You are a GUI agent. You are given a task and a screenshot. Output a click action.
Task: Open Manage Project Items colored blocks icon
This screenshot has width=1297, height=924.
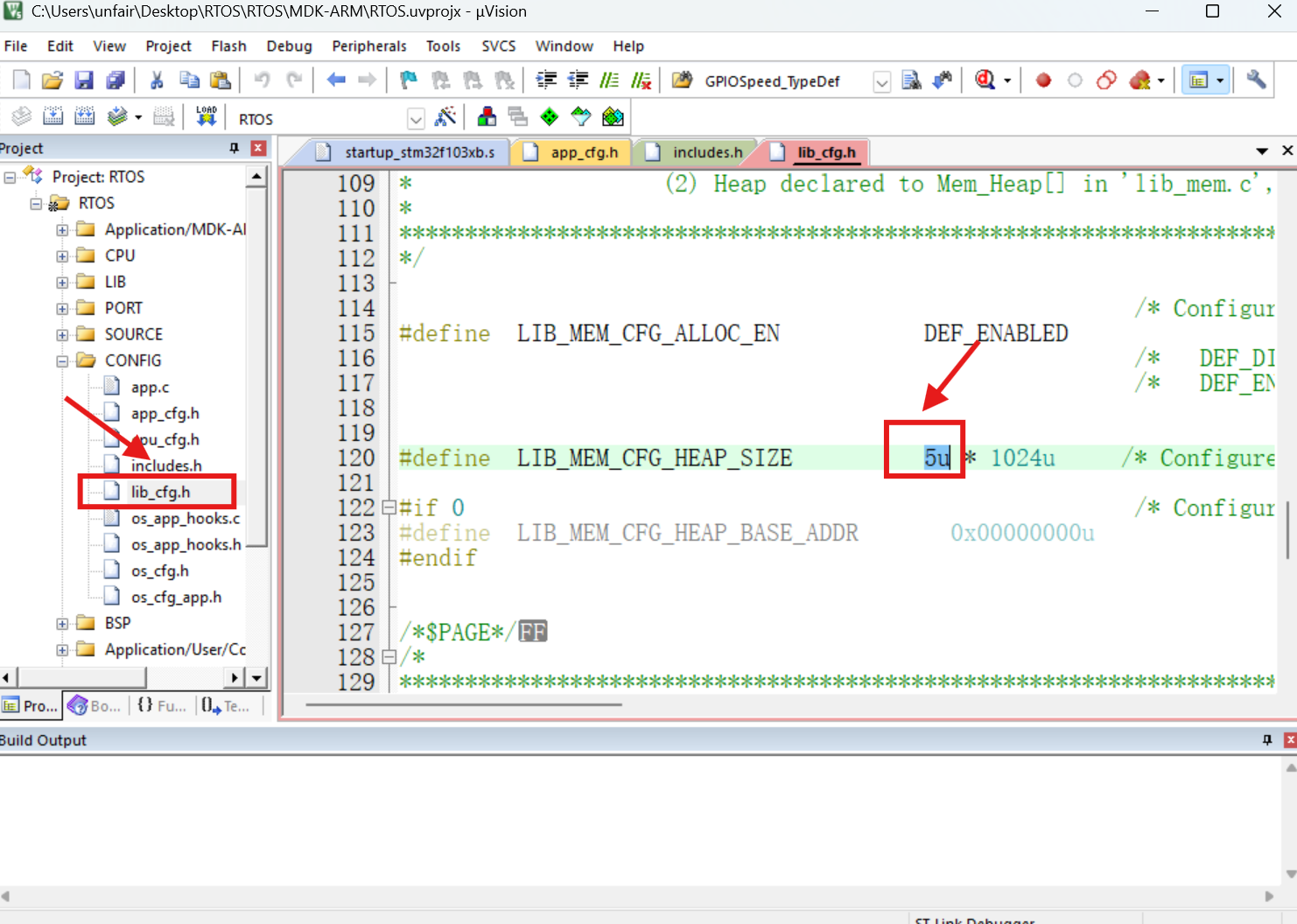point(487,116)
